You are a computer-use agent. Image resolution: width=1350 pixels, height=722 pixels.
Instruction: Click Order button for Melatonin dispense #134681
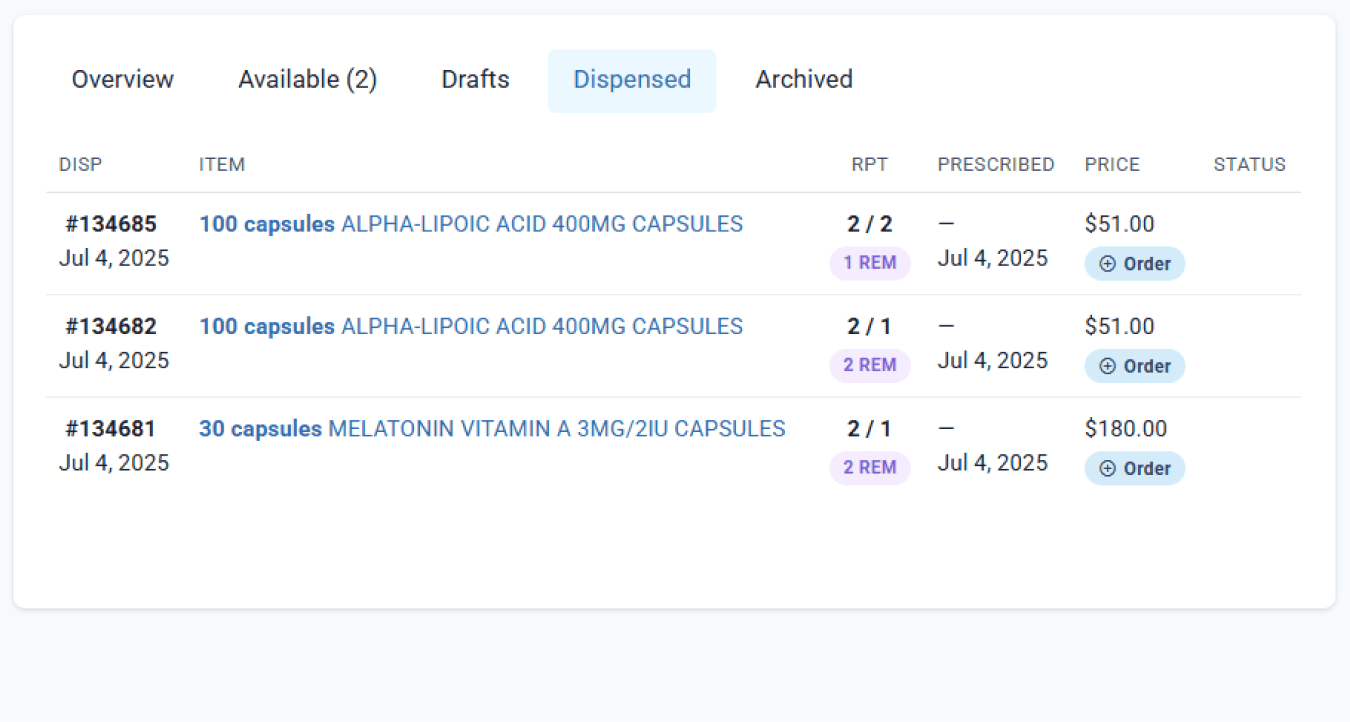[1135, 468]
